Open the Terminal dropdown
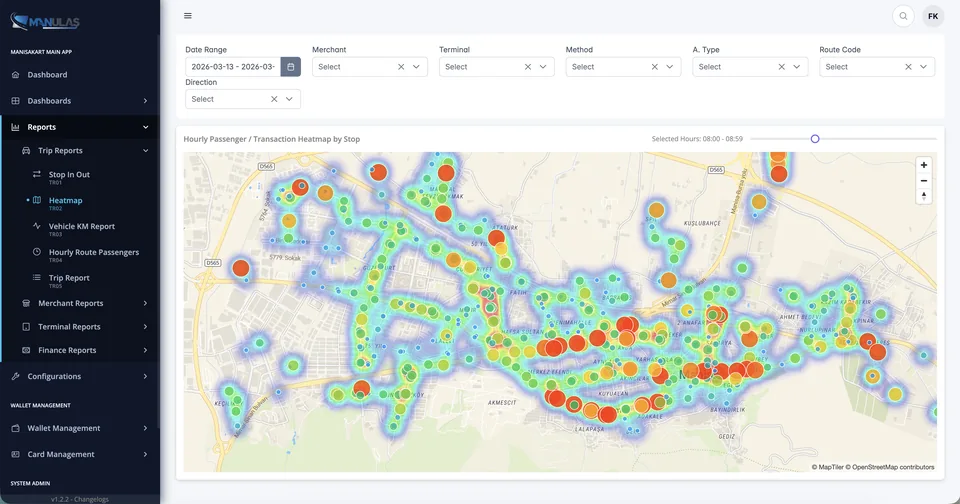Image resolution: width=960 pixels, height=504 pixels. click(543, 67)
